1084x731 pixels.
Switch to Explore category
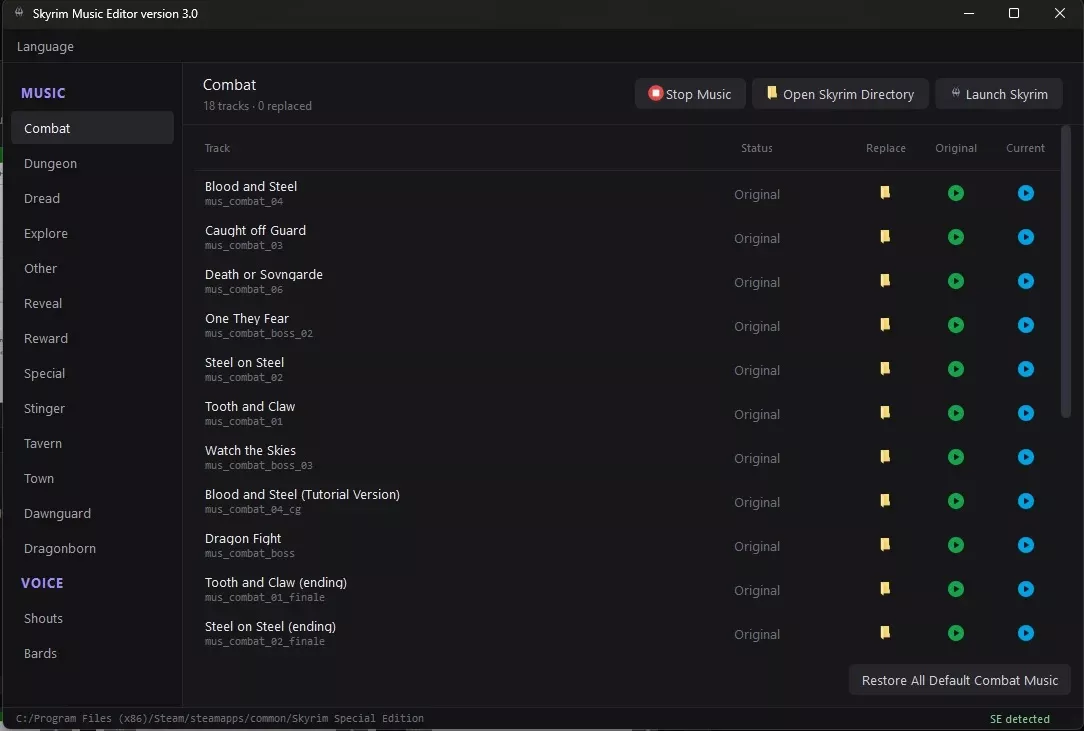point(92,233)
